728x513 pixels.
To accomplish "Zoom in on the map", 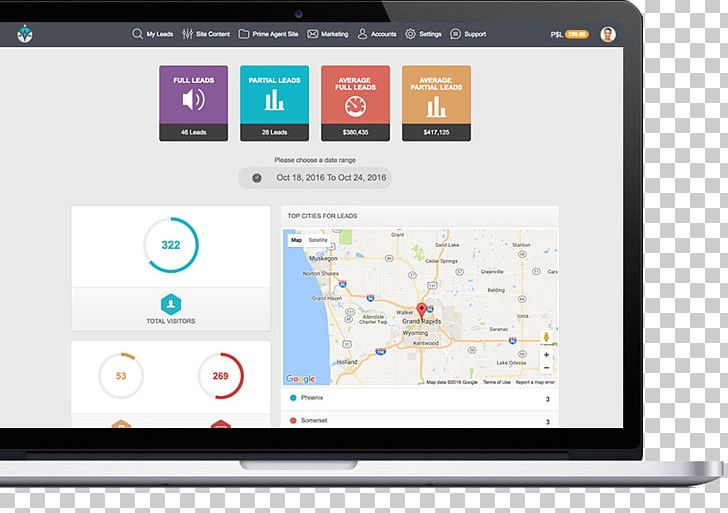I will [x=546, y=355].
